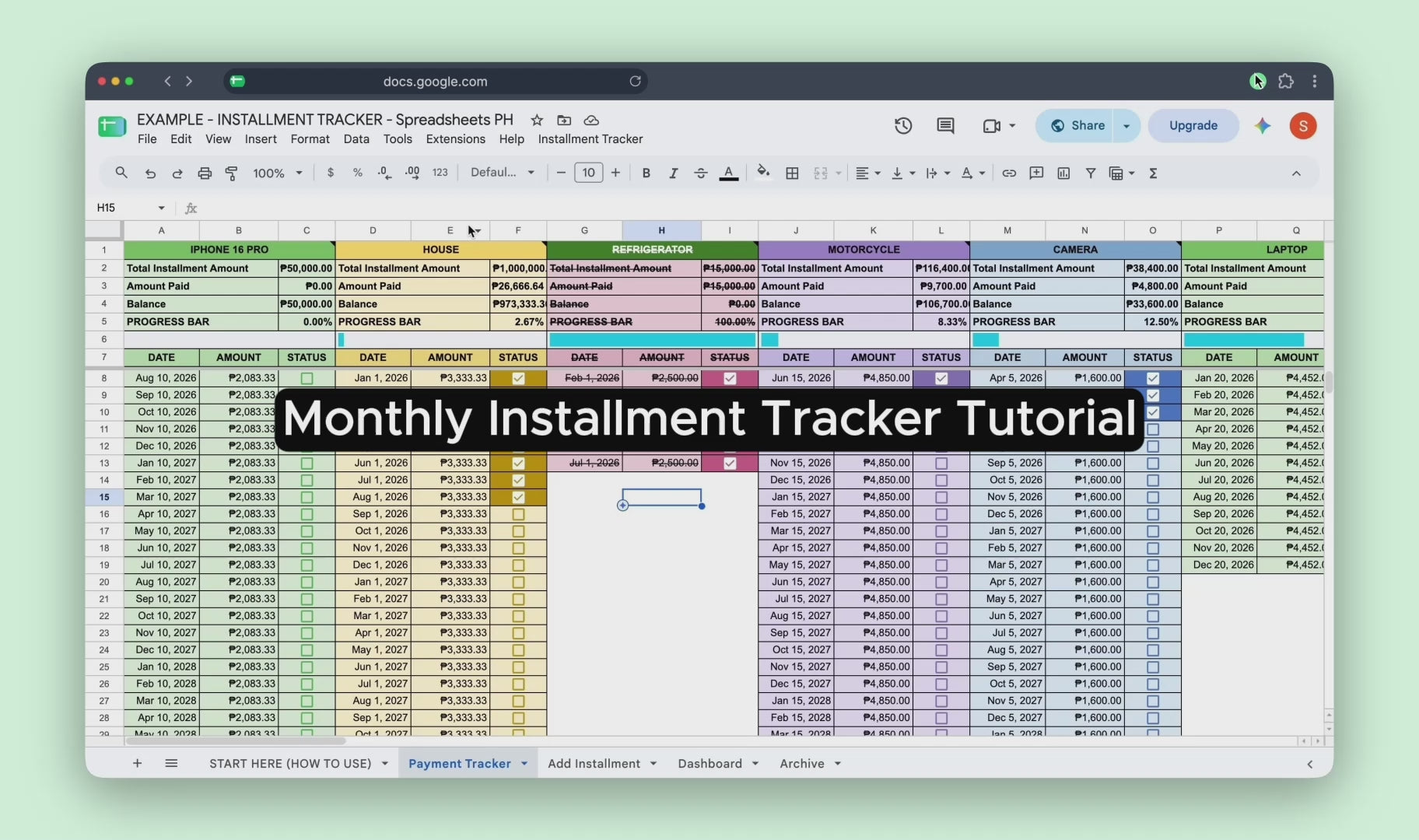Open the Insert menu
Screen dimensions: 1419x840
click(261, 139)
